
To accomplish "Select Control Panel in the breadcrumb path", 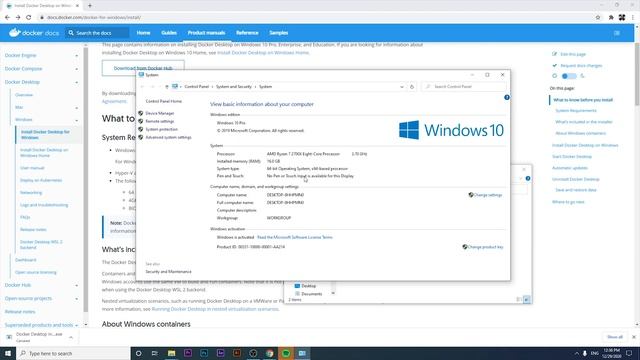I will [196, 87].
